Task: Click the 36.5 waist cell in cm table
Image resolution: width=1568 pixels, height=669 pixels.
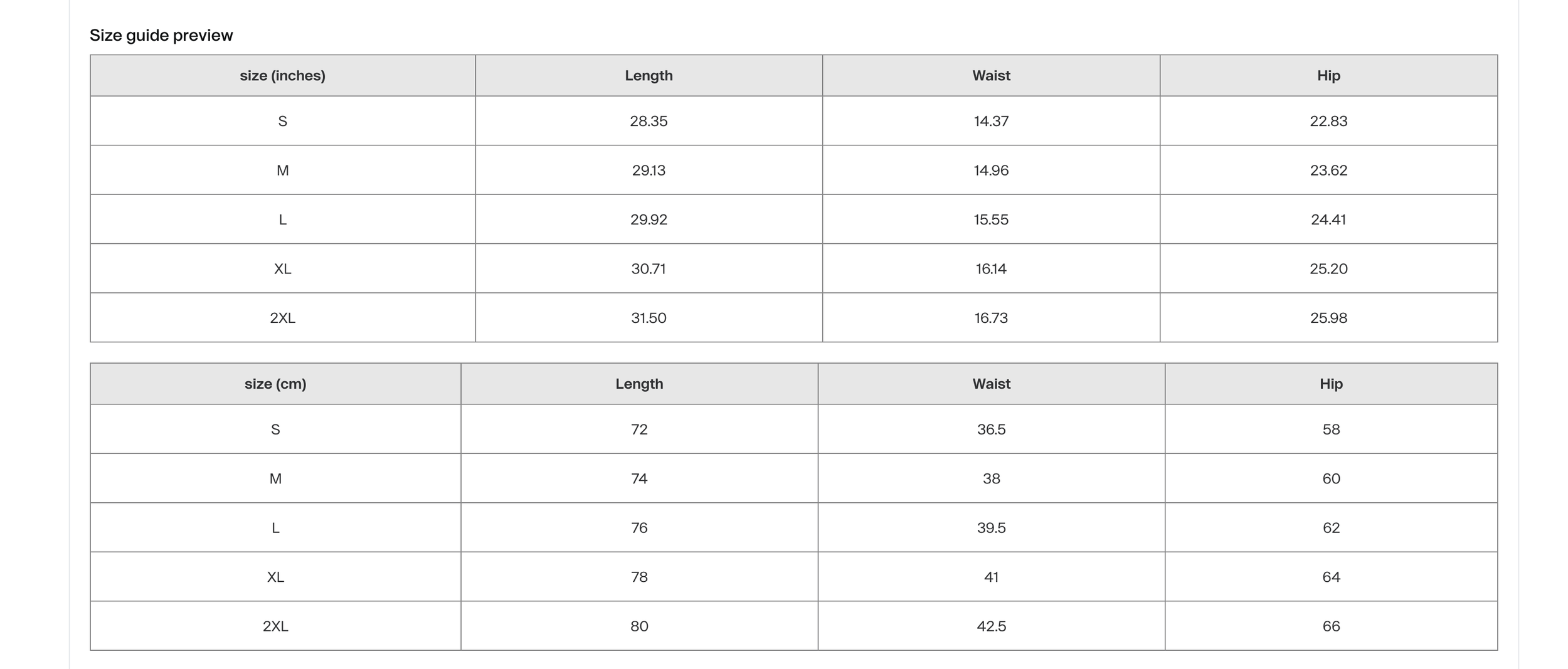Action: tap(991, 429)
